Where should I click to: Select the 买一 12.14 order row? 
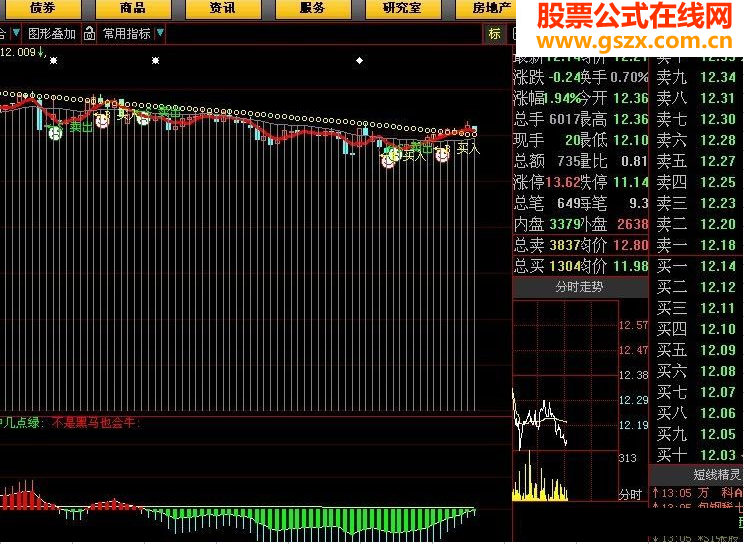[x=696, y=266]
